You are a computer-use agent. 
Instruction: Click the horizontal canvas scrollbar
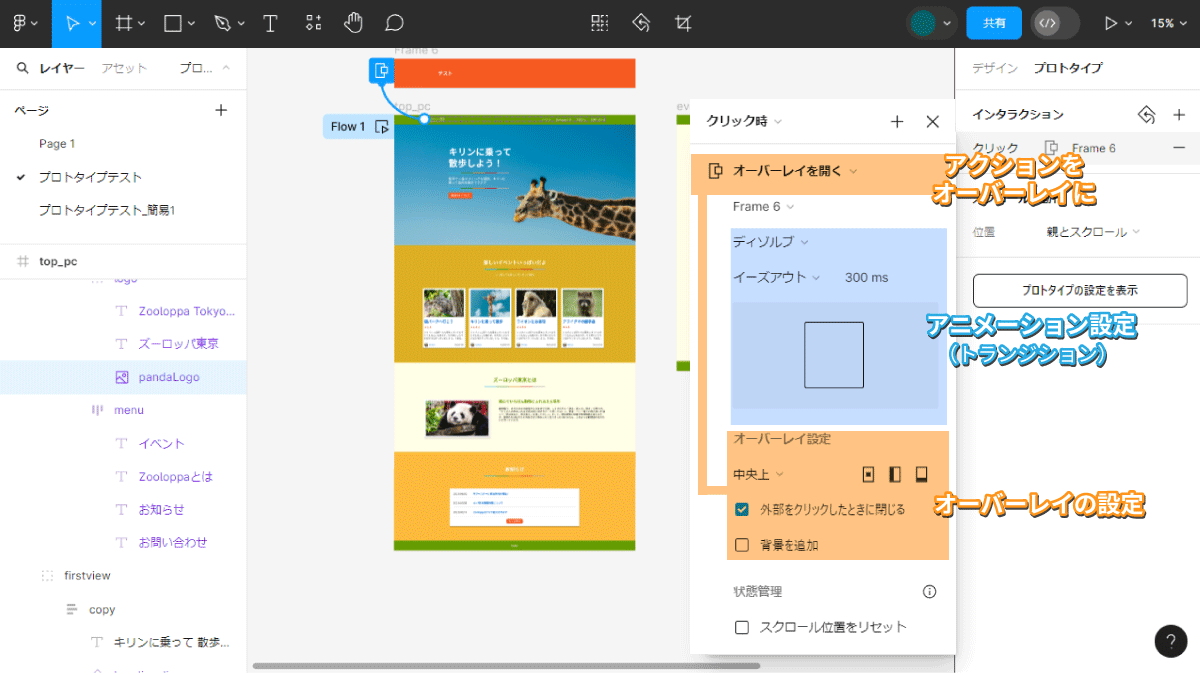506,666
